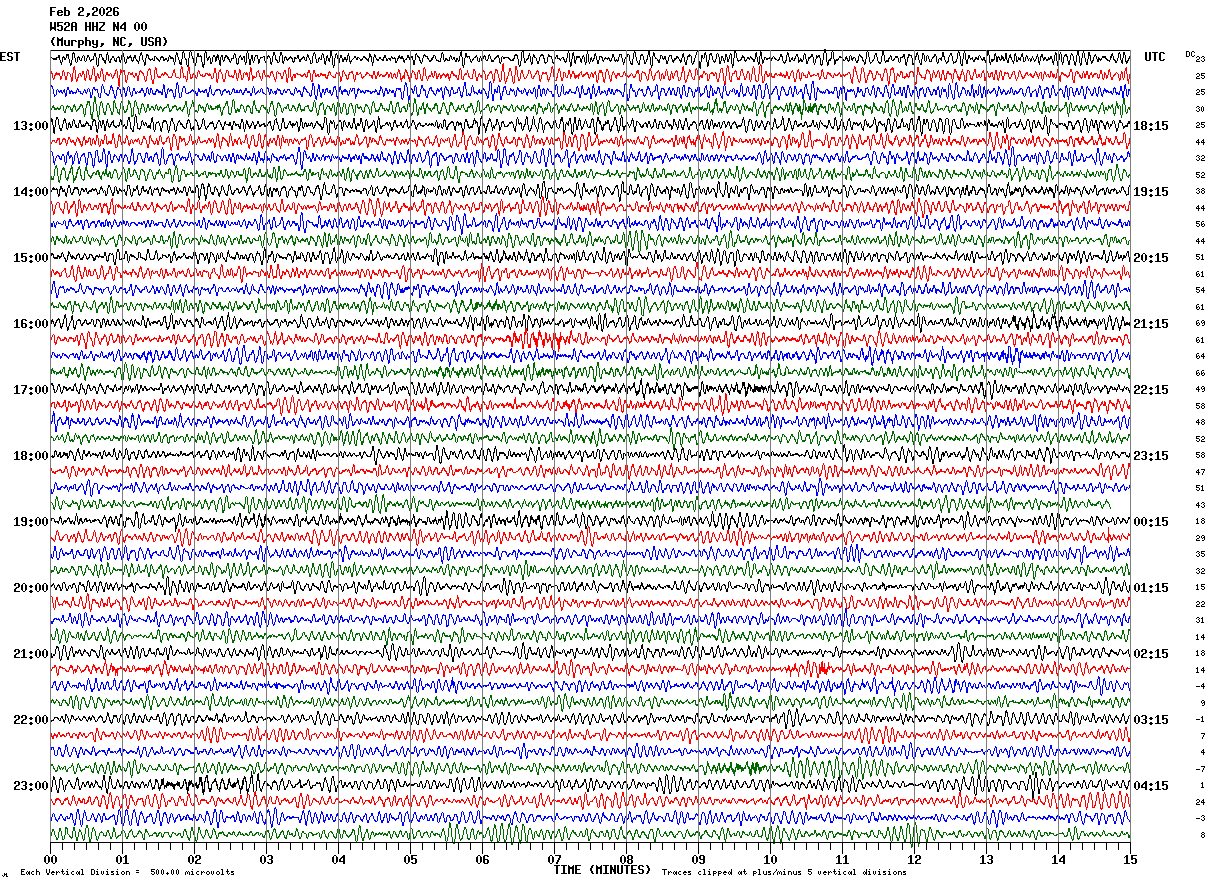Screen dimensions: 1210x886
Task: Click DC value '47' in right column
Action: [x=1200, y=472]
